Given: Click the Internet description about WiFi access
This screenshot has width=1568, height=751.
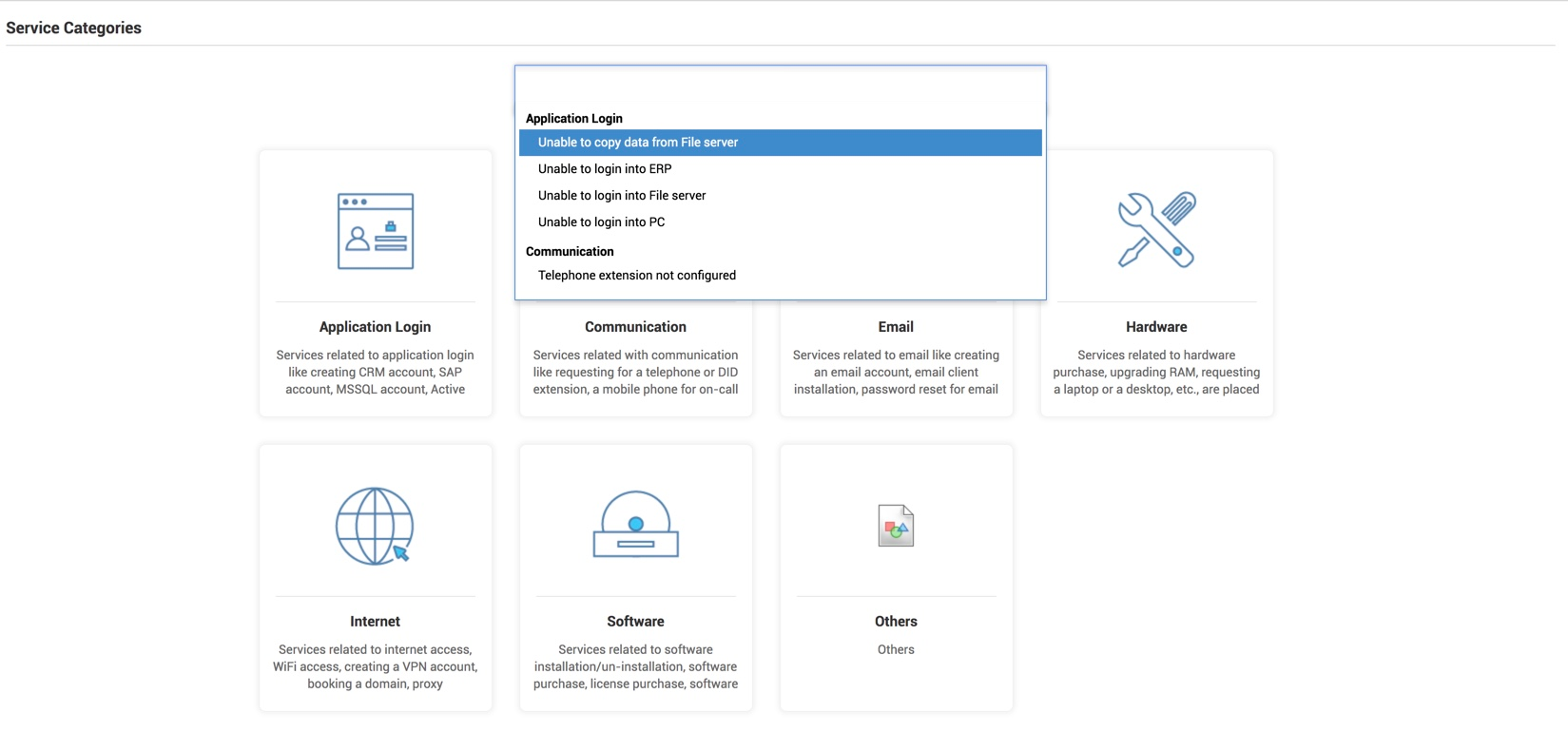Looking at the screenshot, I should pyautogui.click(x=376, y=667).
